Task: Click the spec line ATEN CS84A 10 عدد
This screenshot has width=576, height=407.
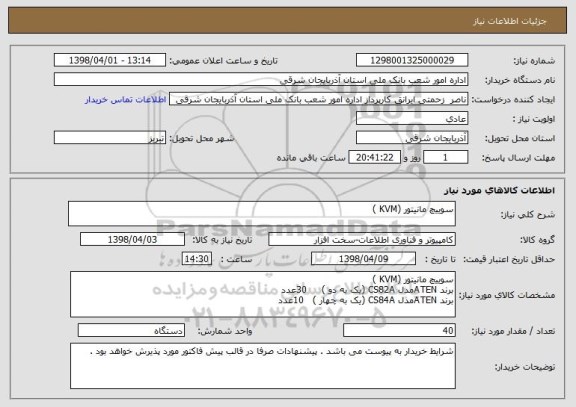Action: pos(366,300)
